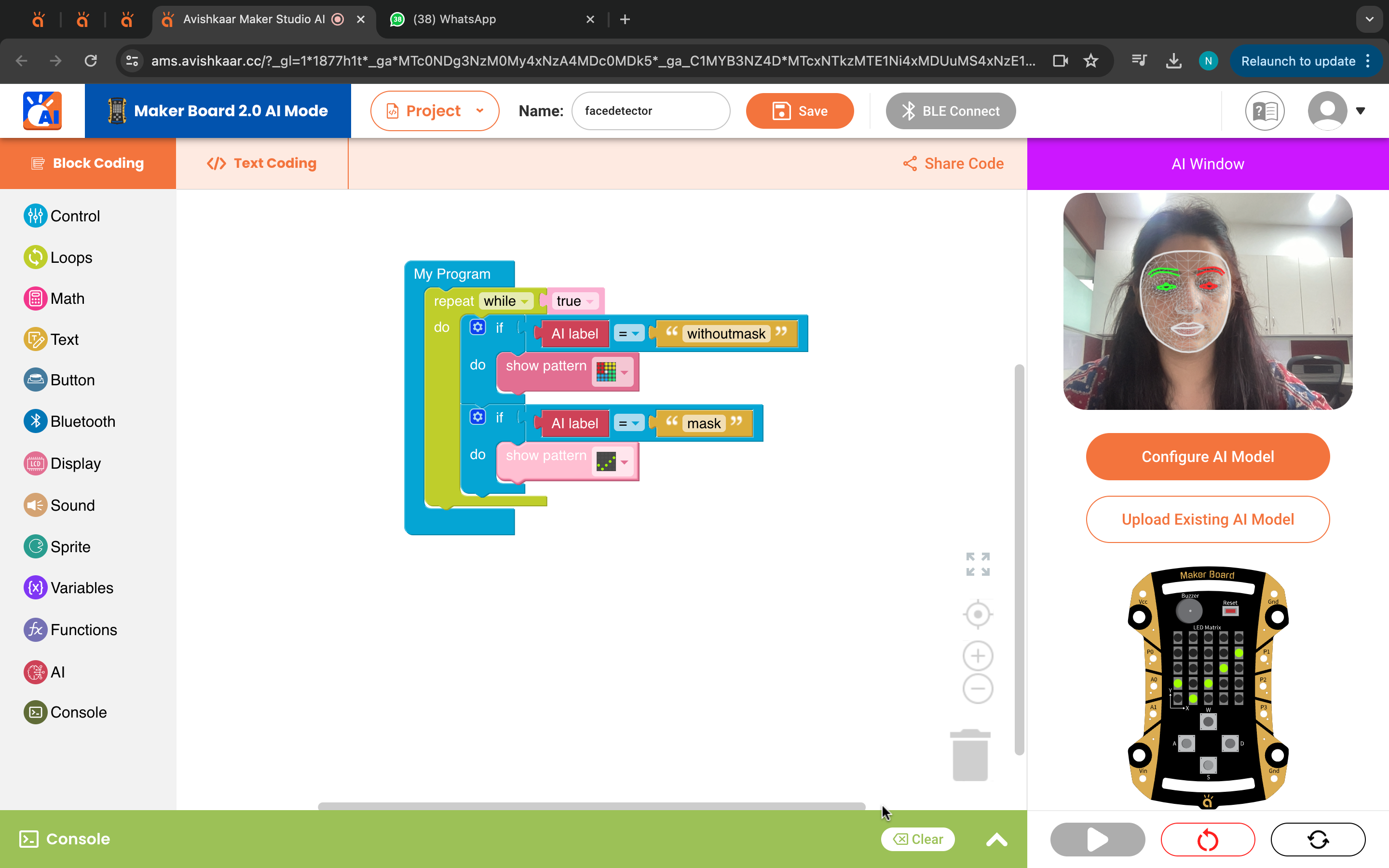Open the Loops block category

coord(71,257)
